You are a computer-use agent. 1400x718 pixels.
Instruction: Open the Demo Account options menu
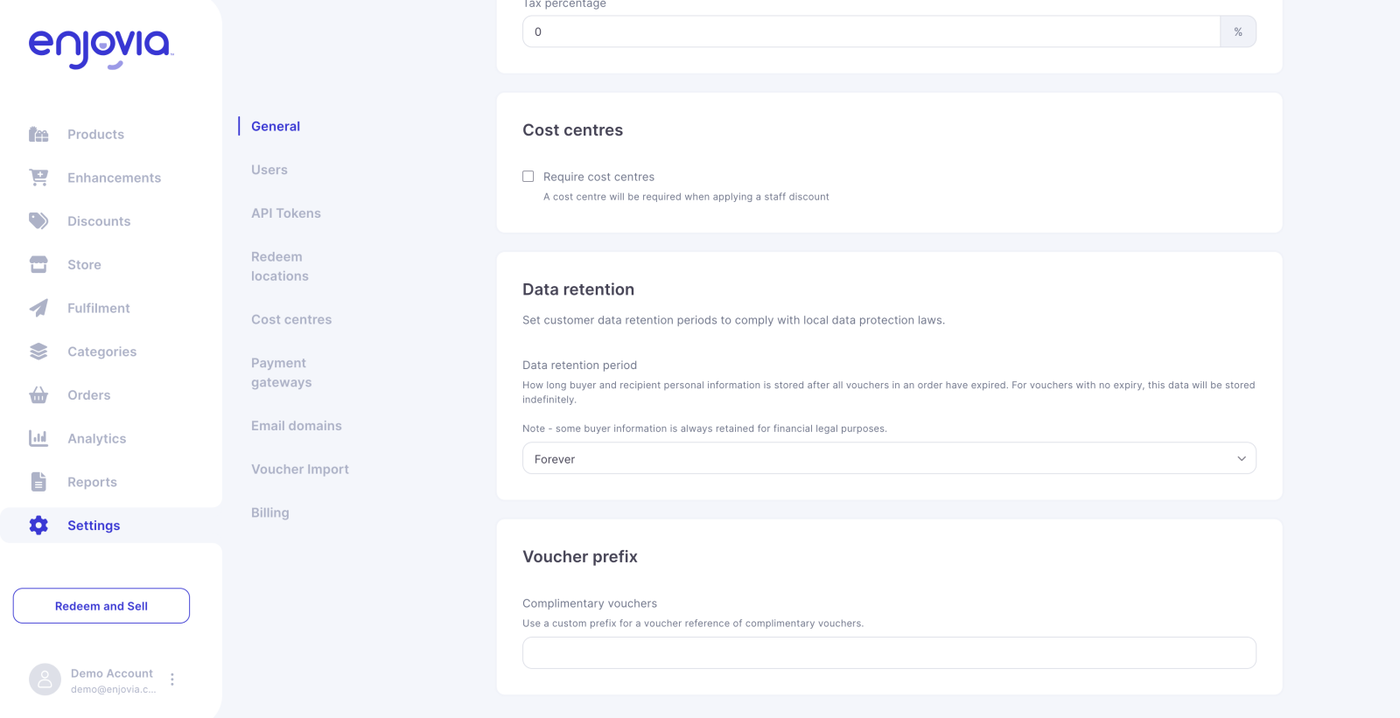tap(172, 680)
